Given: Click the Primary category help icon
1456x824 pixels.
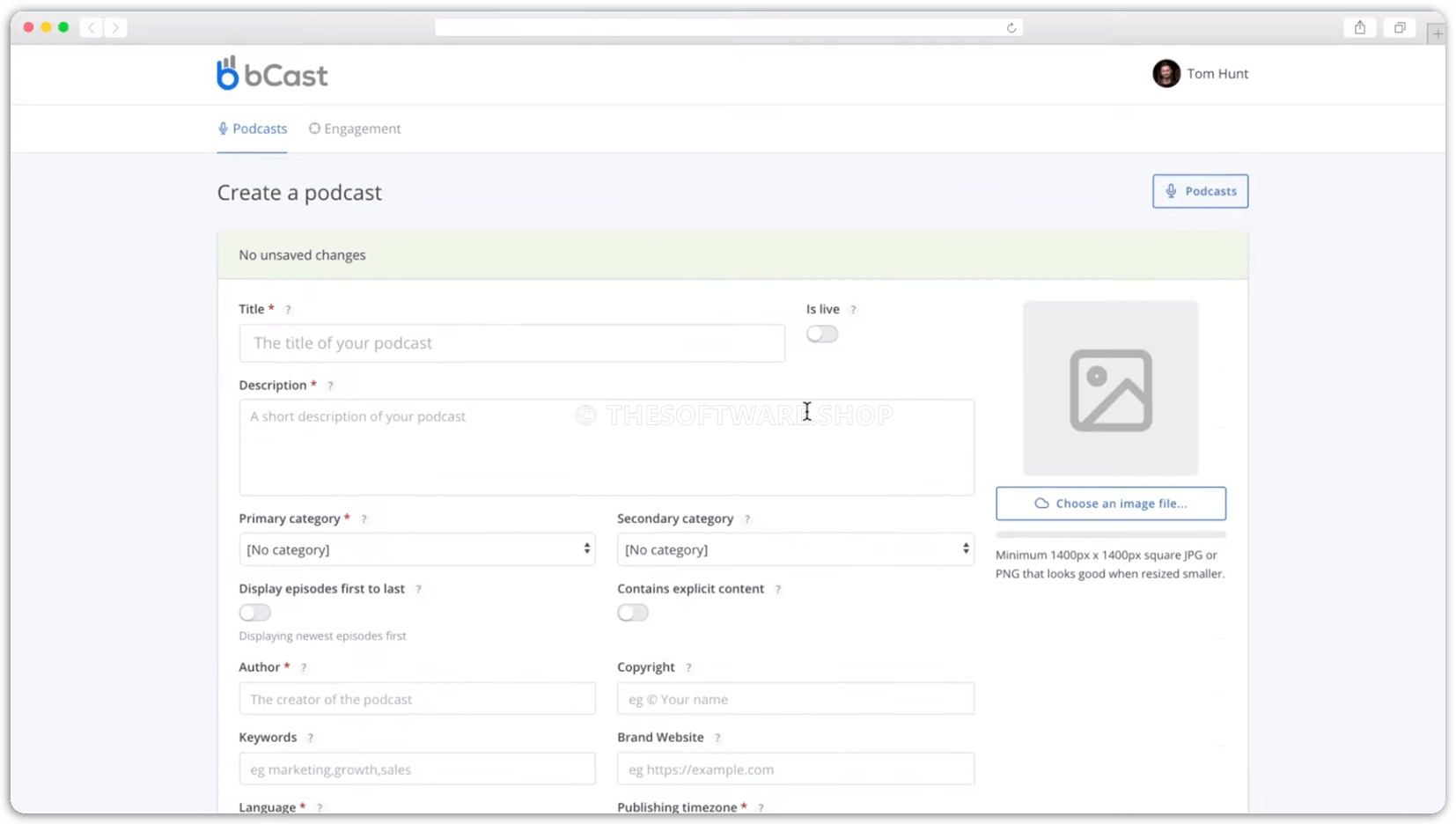Looking at the screenshot, I should click(364, 519).
